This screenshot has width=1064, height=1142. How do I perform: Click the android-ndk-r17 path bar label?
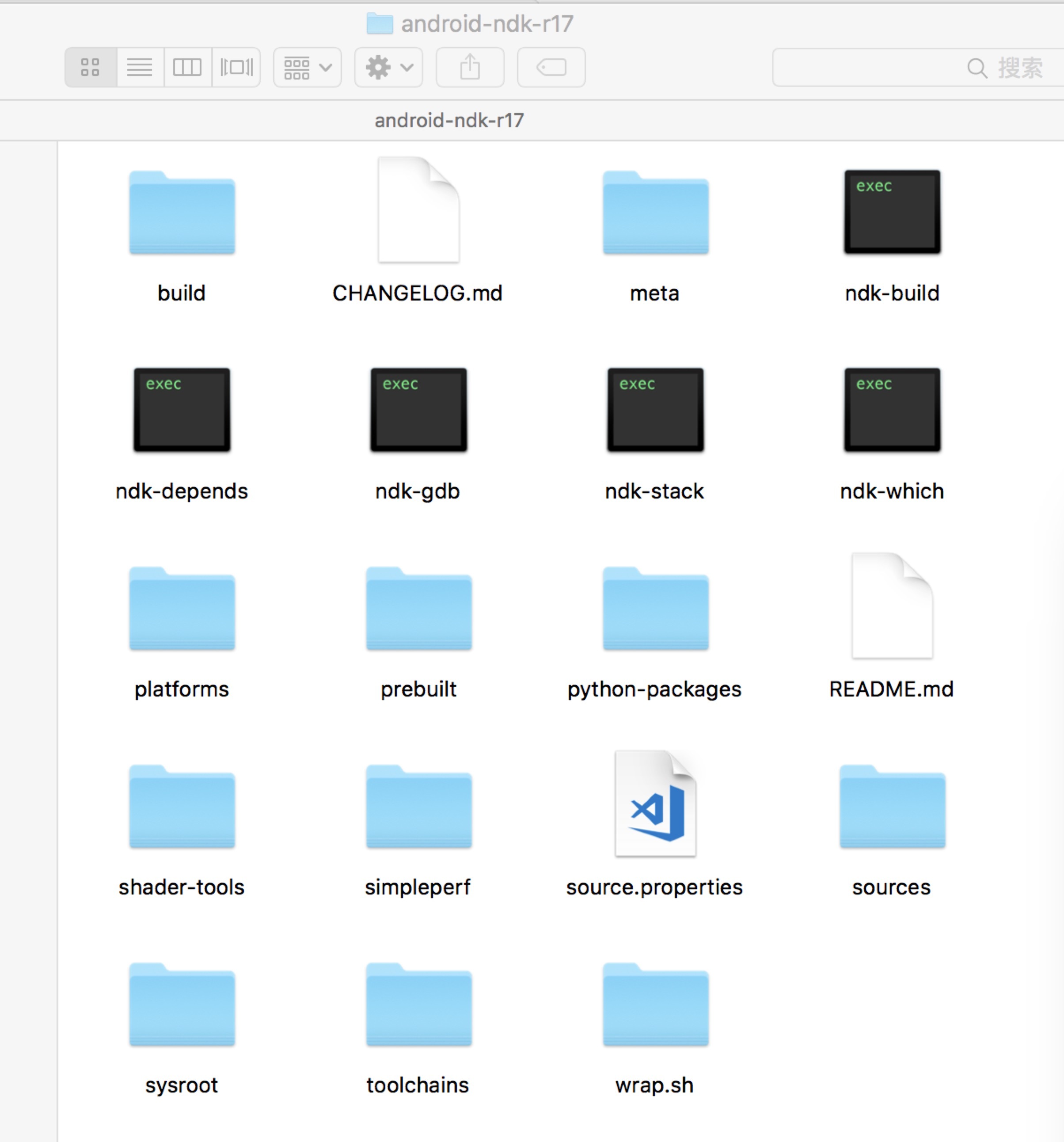tap(449, 121)
